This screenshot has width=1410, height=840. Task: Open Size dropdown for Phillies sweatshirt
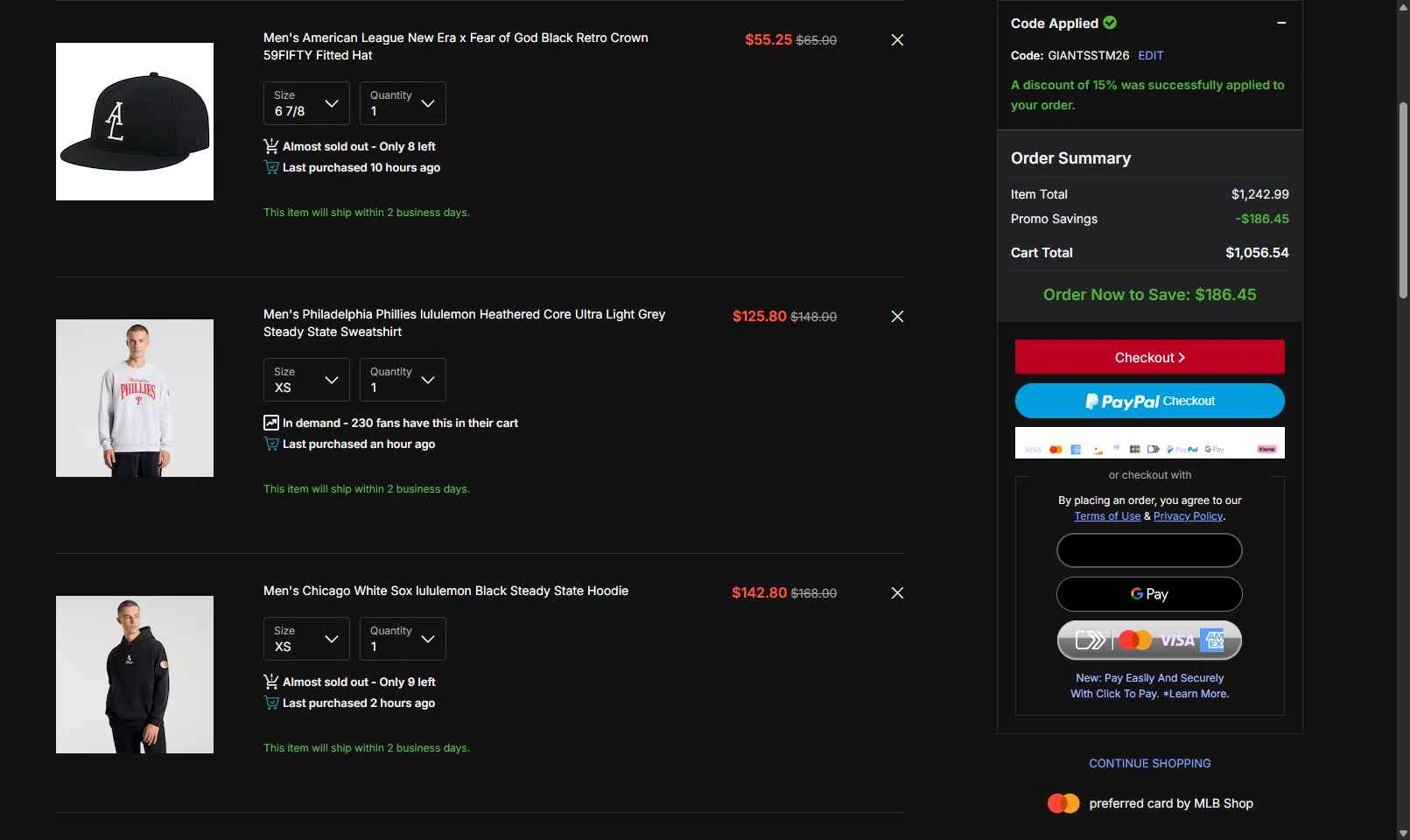coord(306,380)
